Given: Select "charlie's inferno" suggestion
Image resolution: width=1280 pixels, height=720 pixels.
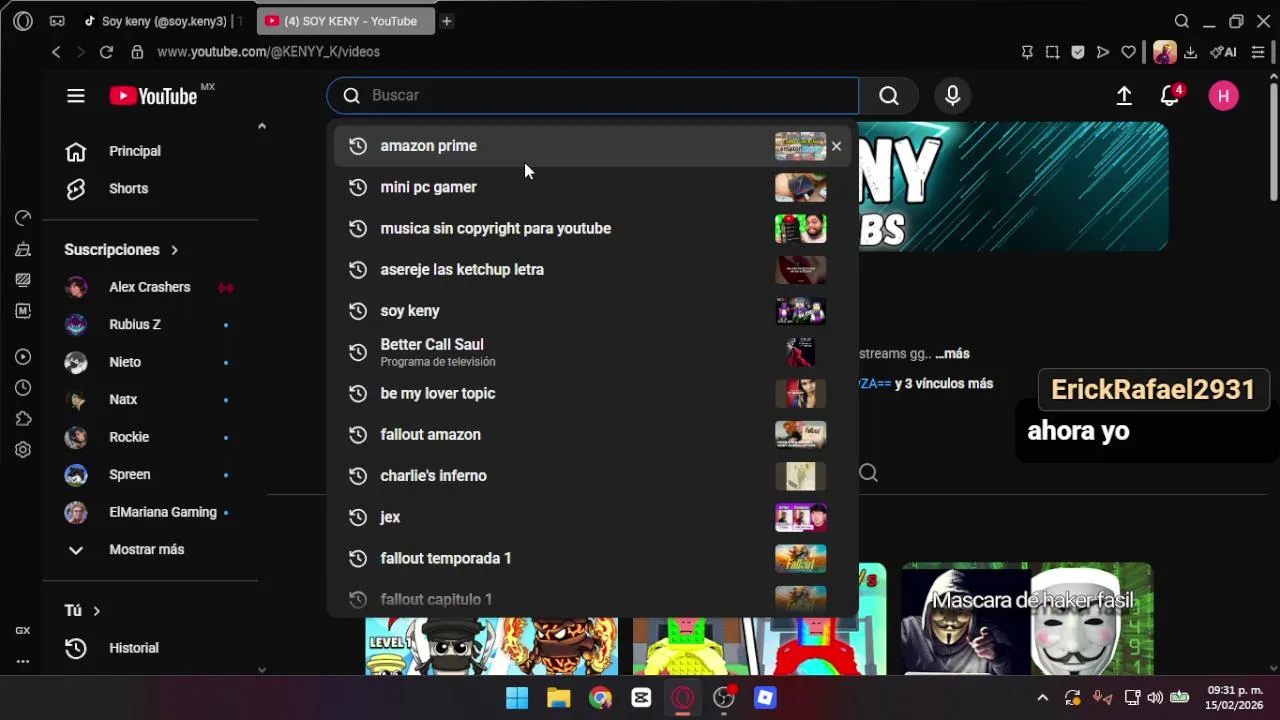Looking at the screenshot, I should [592, 476].
